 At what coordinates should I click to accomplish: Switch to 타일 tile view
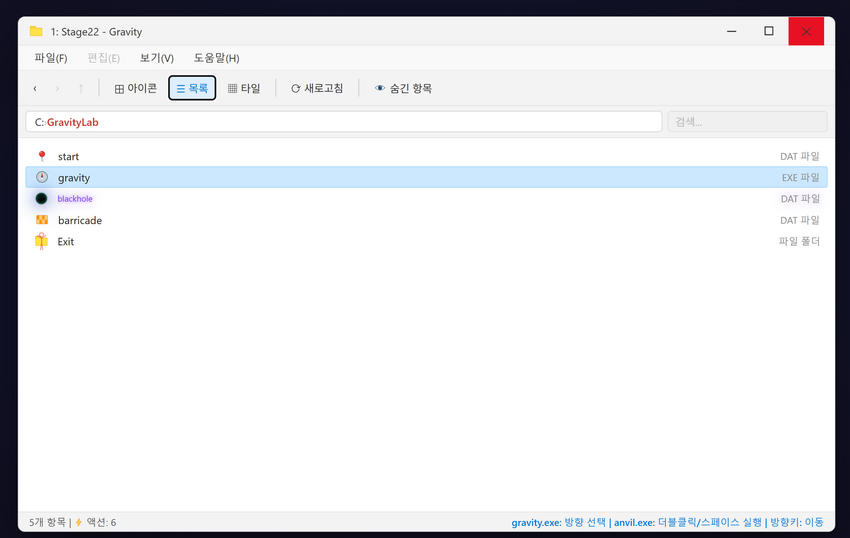point(244,88)
